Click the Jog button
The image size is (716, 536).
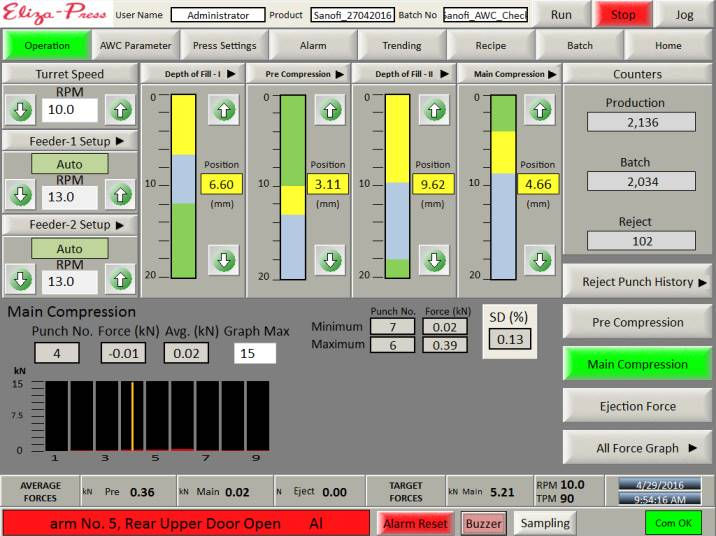point(684,15)
